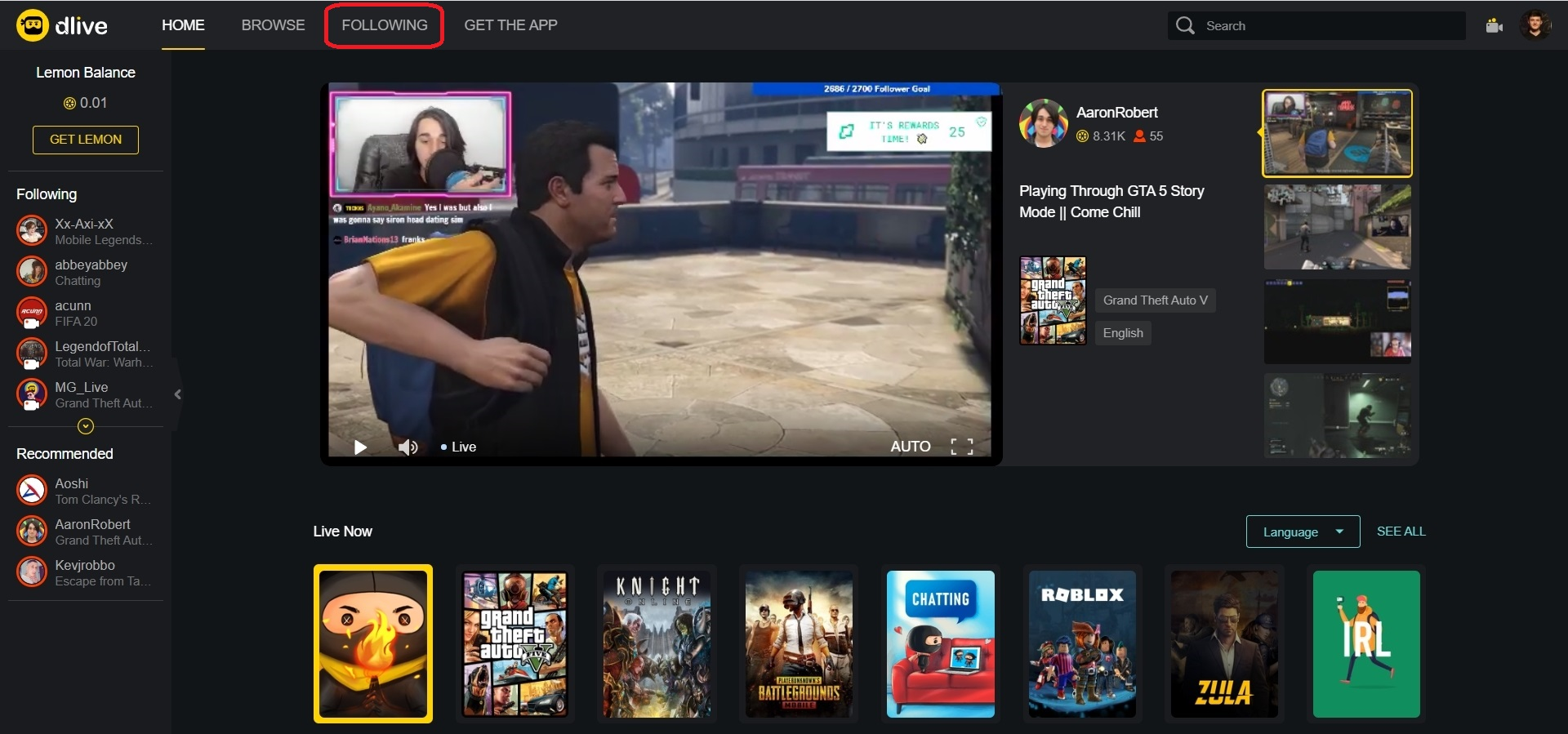Select the English language tag
Image resolution: width=1568 pixels, height=734 pixels.
click(1123, 333)
